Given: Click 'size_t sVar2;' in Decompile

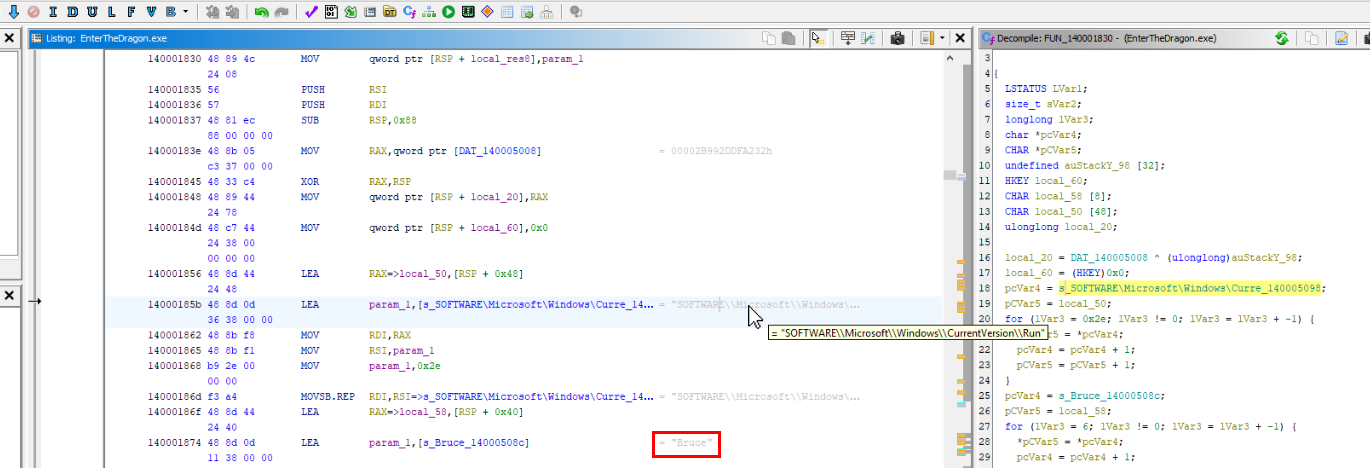Looking at the screenshot, I should pyautogui.click(x=1041, y=104).
